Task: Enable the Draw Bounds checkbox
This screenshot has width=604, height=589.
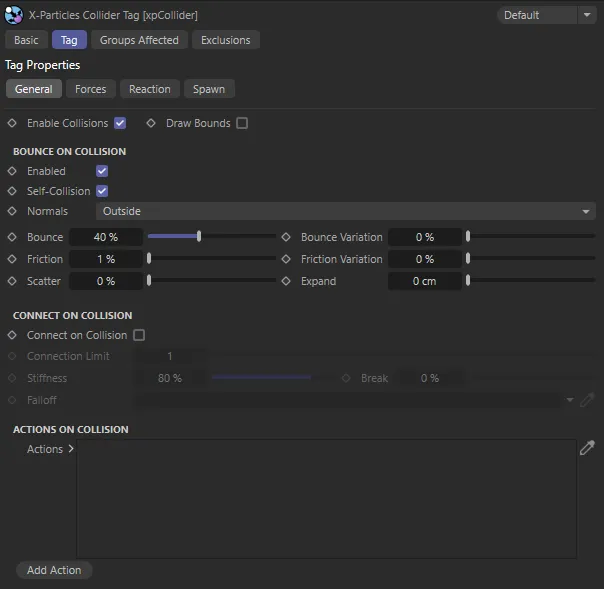Action: click(x=242, y=123)
